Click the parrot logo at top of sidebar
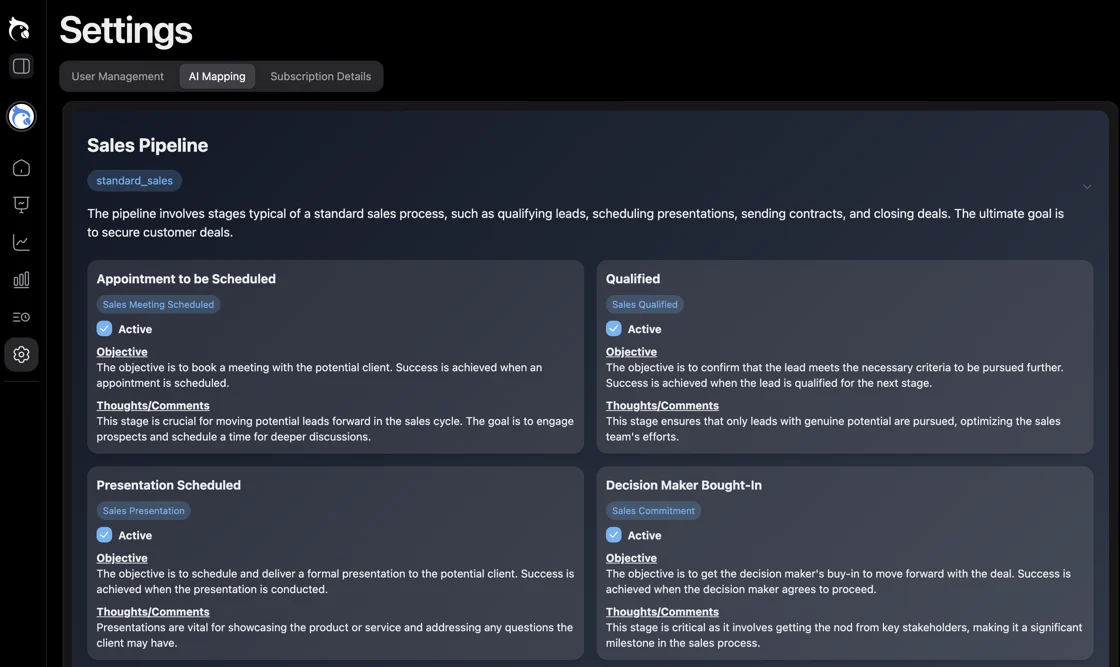This screenshot has height=667, width=1120. 20,29
